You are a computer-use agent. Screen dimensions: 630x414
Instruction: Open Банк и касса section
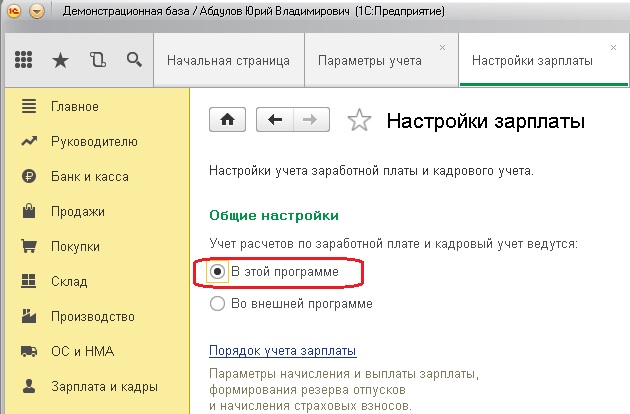(92, 176)
